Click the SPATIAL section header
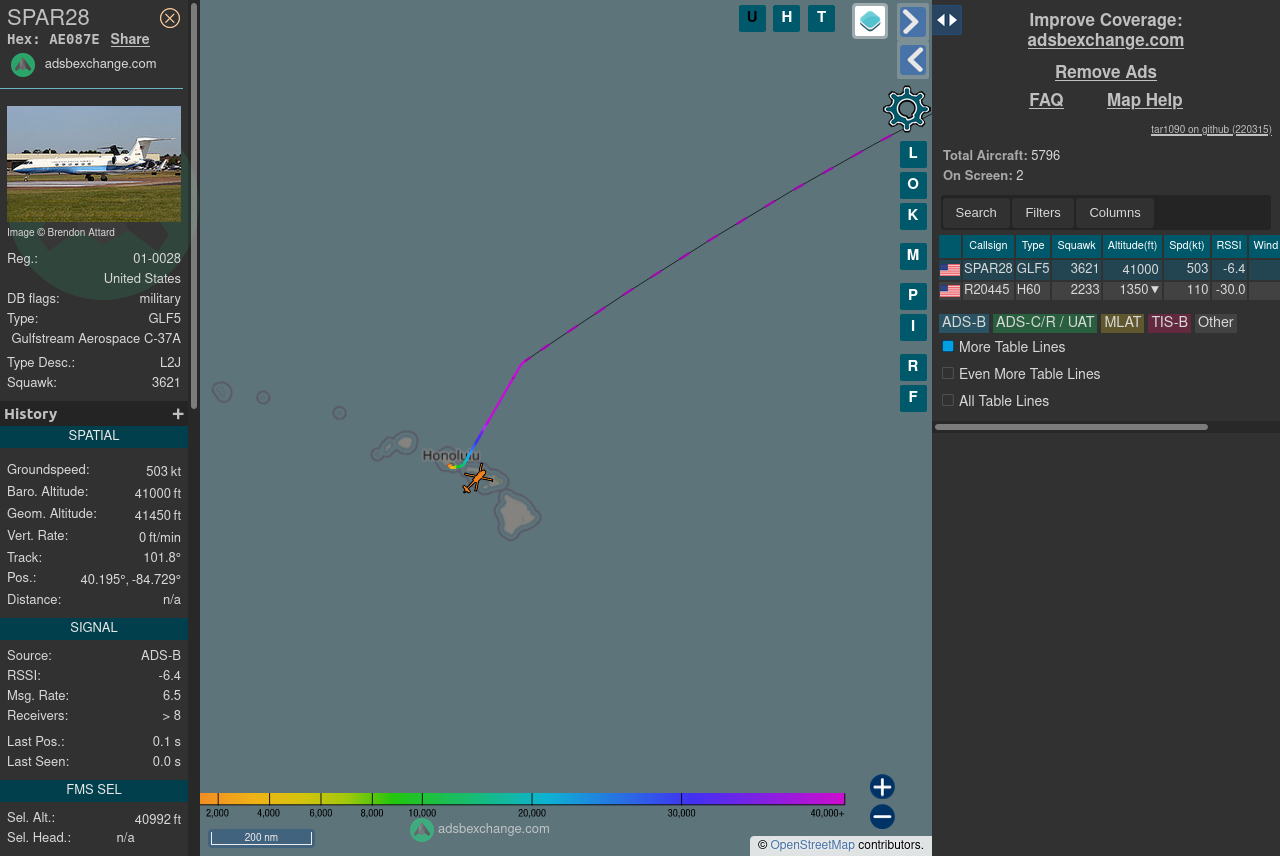The height and width of the screenshot is (856, 1280). click(94, 436)
